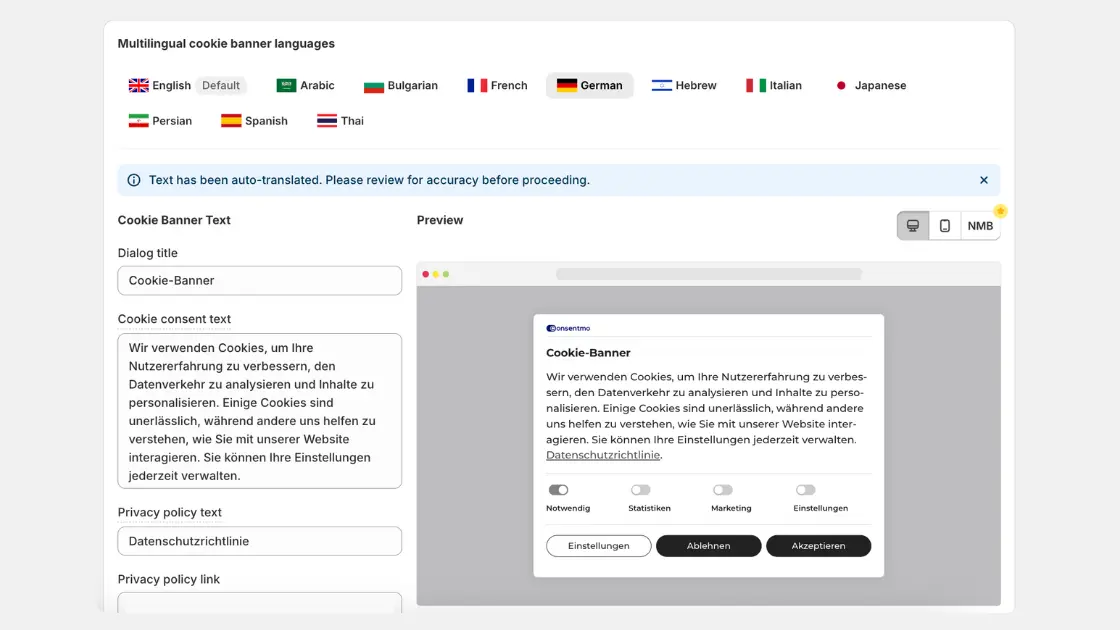The height and width of the screenshot is (630, 1120).
Task: Switch to the German language tab
Action: click(589, 85)
